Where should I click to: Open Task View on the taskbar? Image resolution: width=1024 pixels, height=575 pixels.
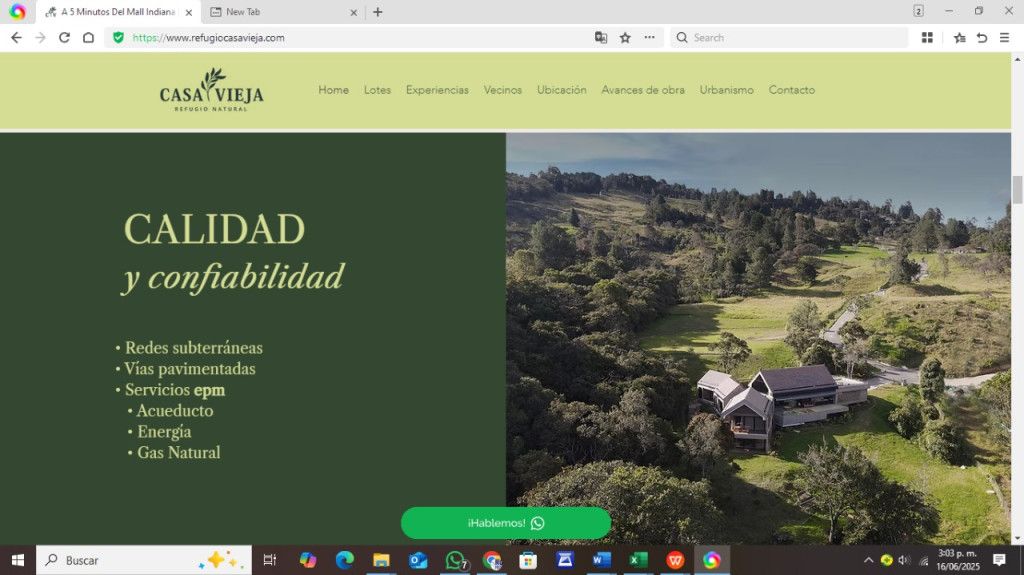point(270,560)
